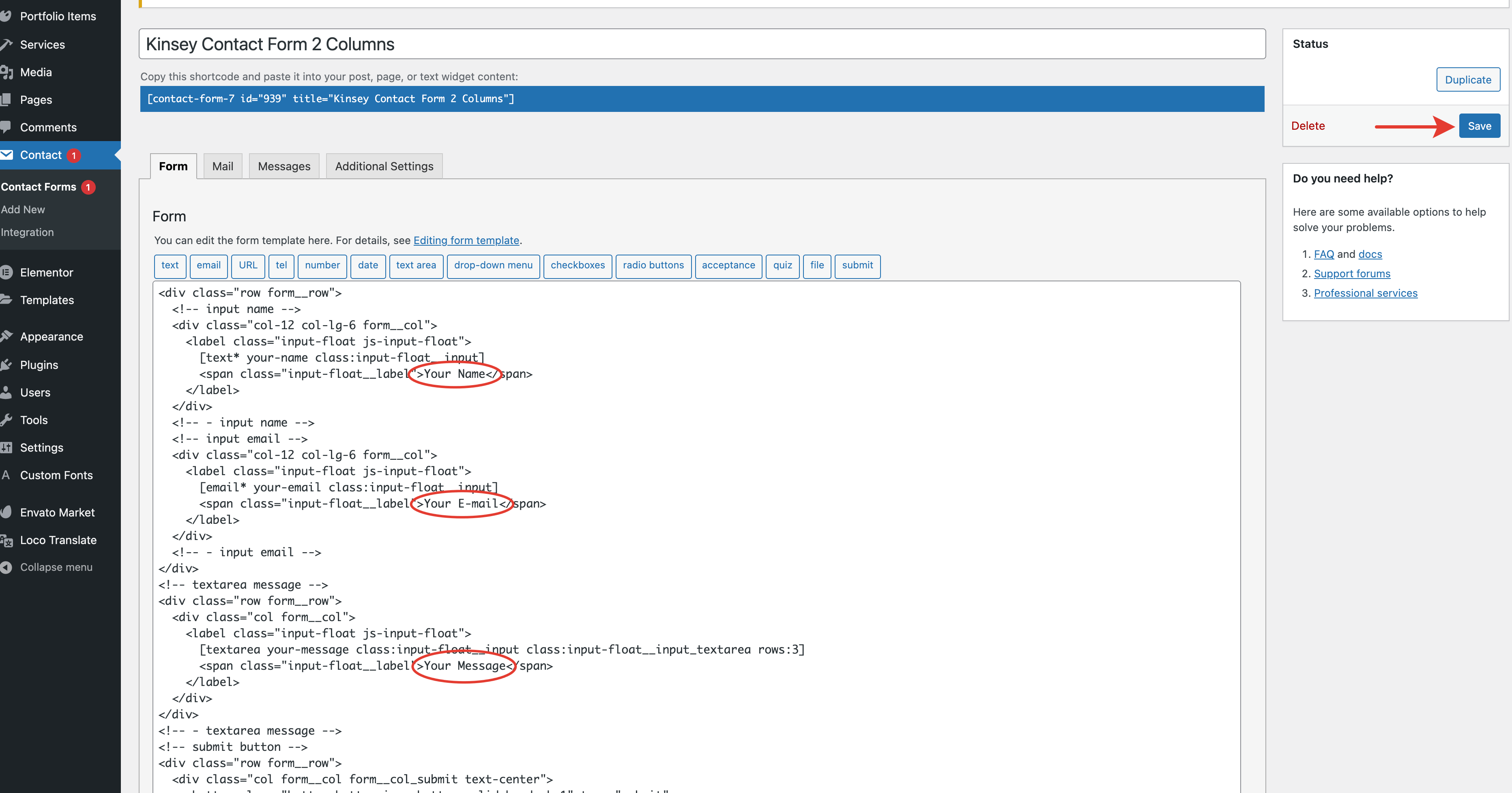This screenshot has height=793, width=1512.
Task: Click the Elementor icon in sidebar
Action: pyautogui.click(x=6, y=272)
